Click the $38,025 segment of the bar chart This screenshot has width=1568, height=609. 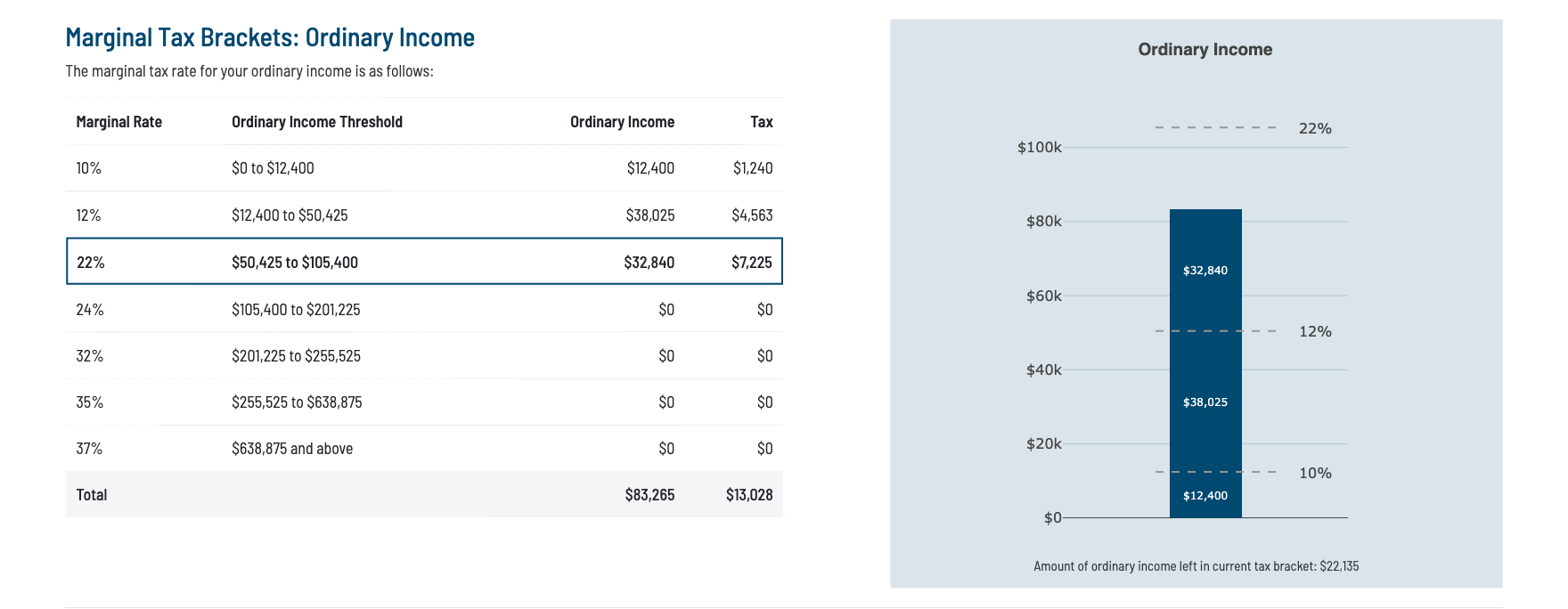(1205, 402)
